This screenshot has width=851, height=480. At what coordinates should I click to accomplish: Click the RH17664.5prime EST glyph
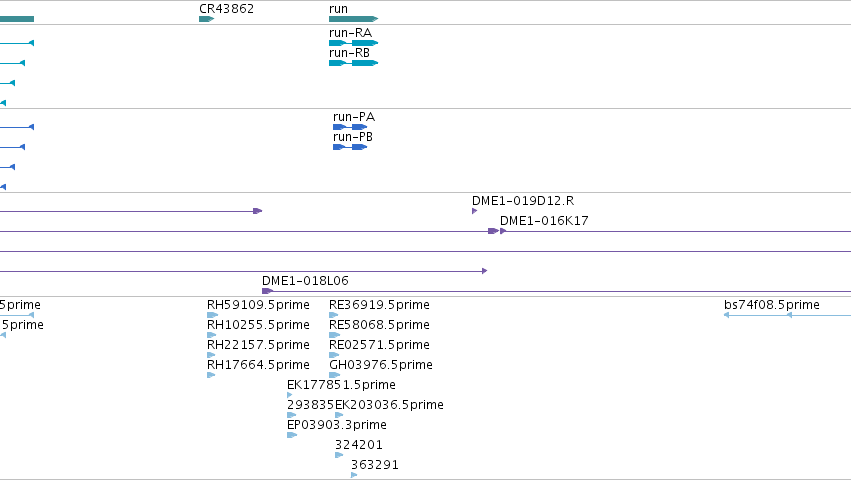point(211,375)
